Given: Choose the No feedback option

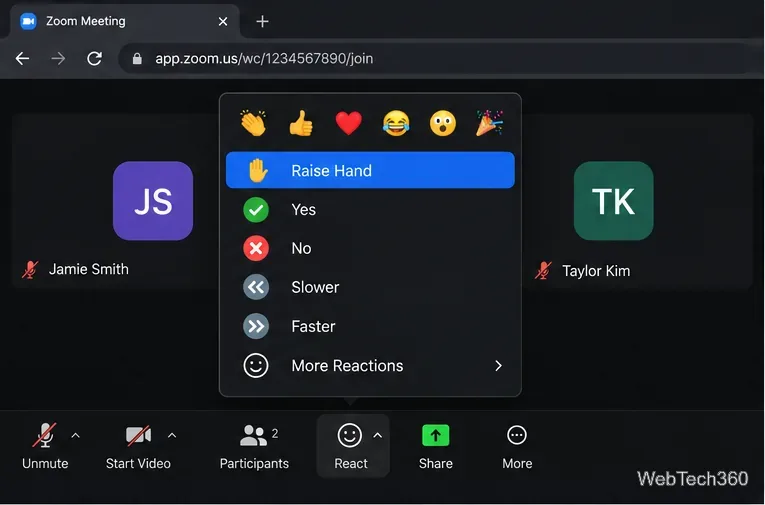Looking at the screenshot, I should click(x=370, y=248).
